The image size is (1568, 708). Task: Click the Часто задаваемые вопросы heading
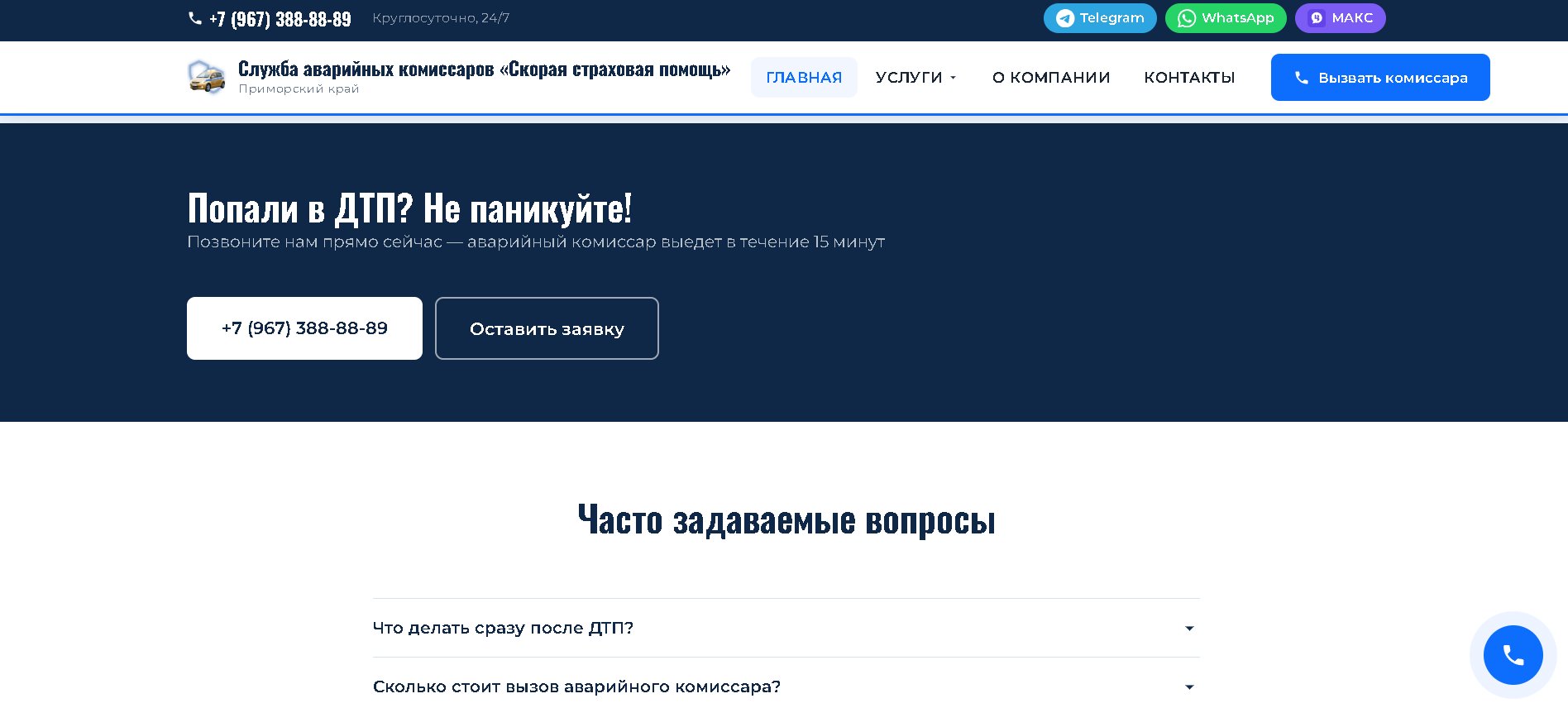pyautogui.click(x=786, y=521)
